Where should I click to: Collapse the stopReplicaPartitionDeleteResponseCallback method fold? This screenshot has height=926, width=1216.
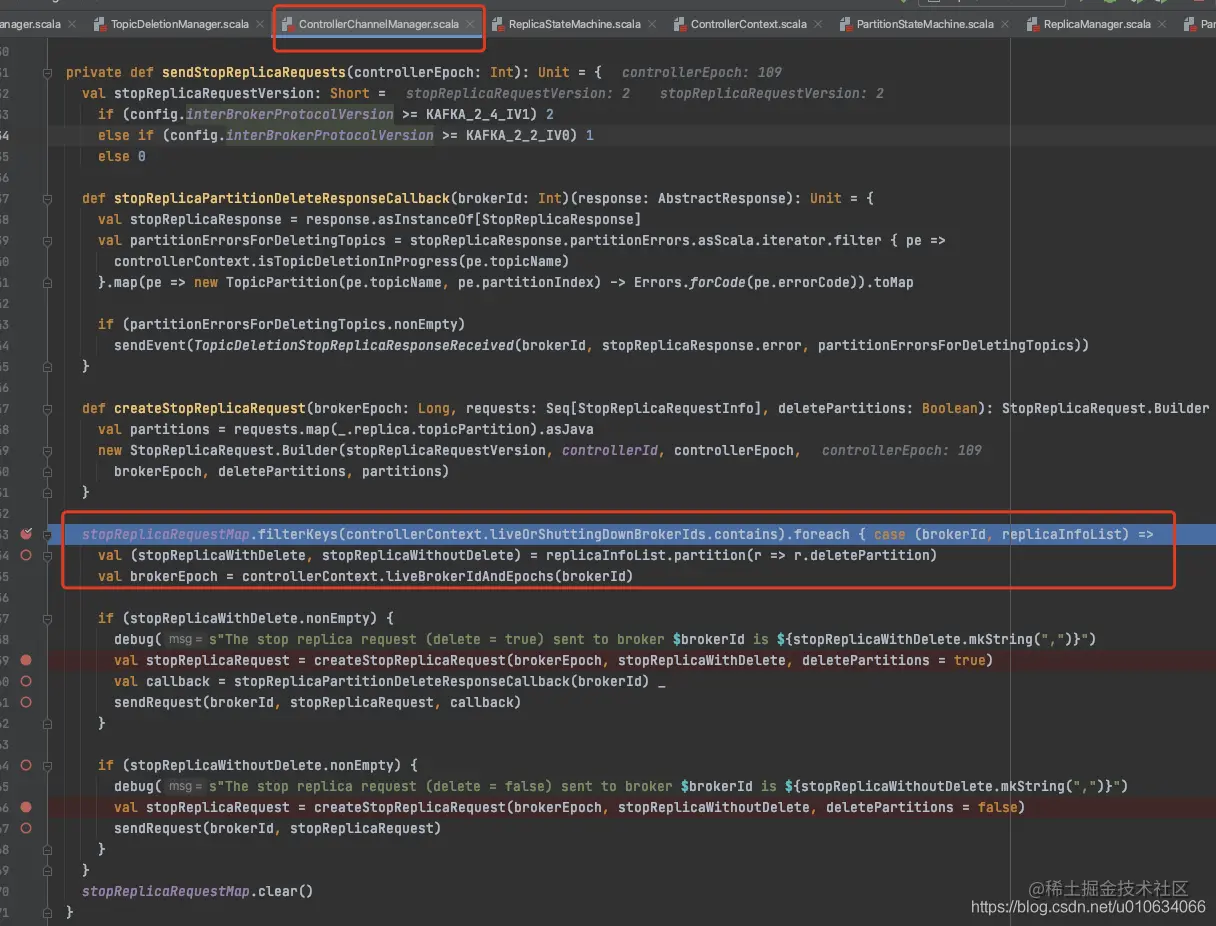pyautogui.click(x=47, y=198)
